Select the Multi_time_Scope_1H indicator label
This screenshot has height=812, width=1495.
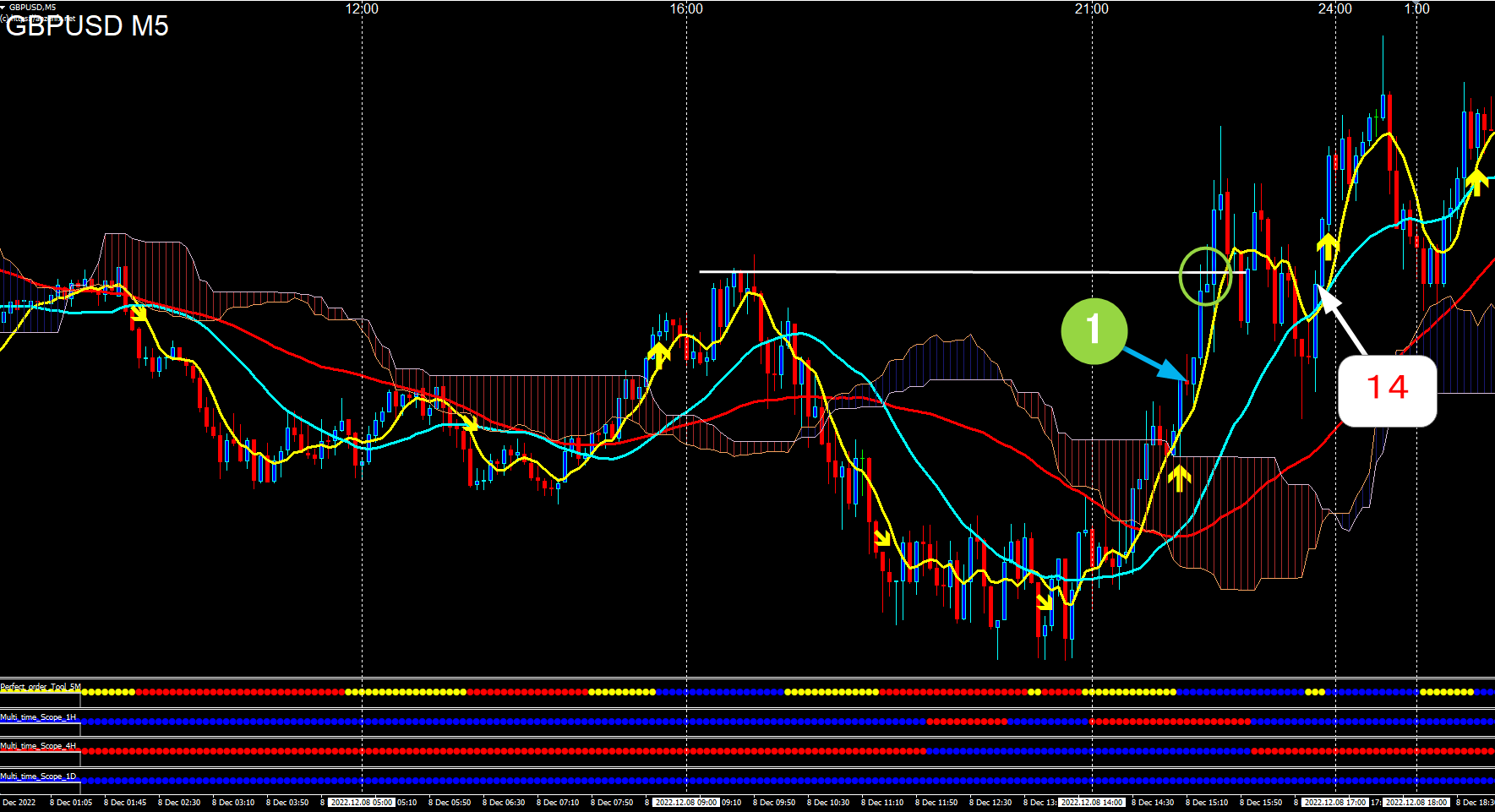[38, 717]
